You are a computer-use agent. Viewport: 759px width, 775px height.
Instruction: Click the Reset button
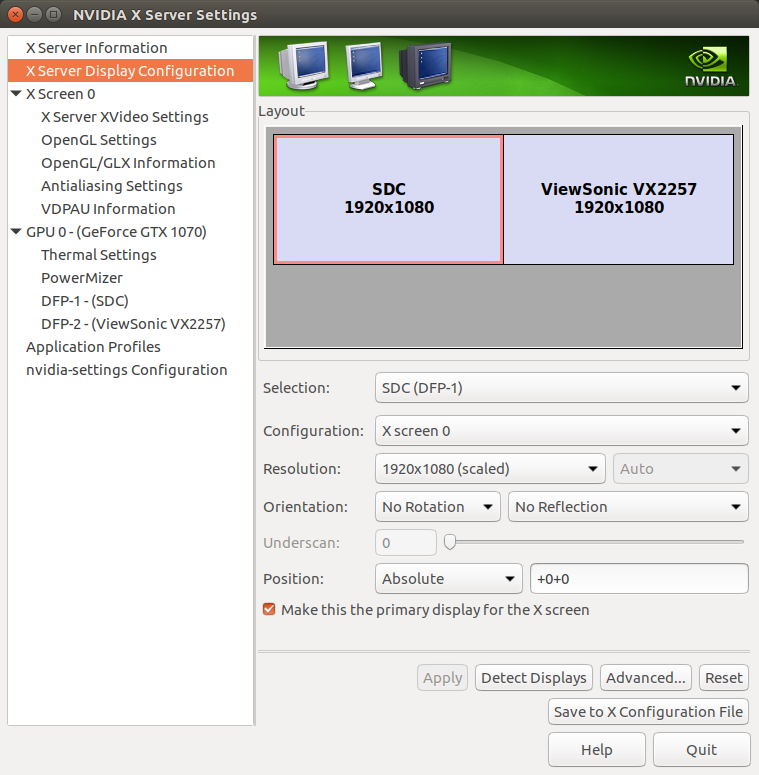coord(724,678)
